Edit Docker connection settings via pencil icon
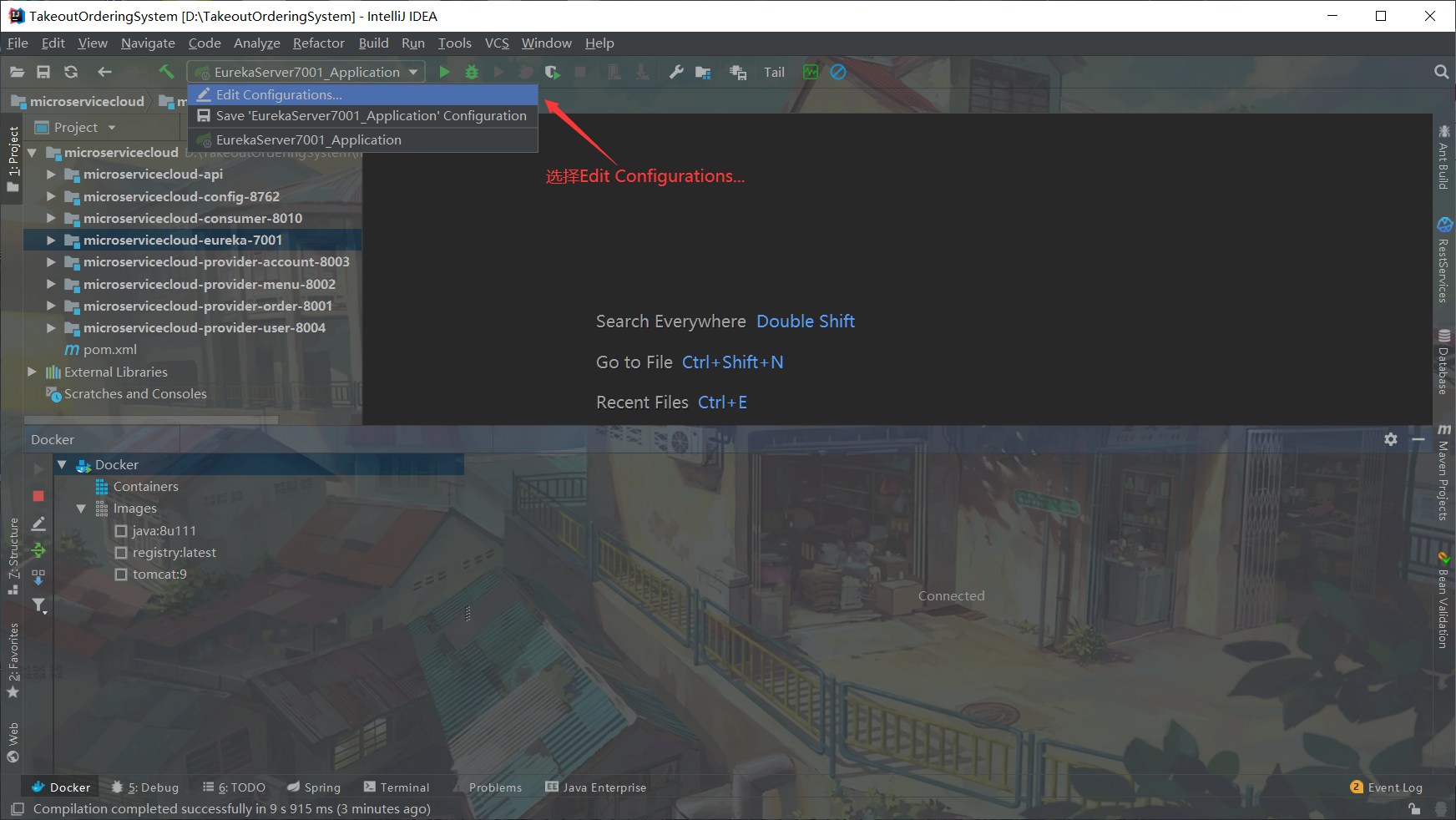This screenshot has height=820, width=1456. pos(38,523)
